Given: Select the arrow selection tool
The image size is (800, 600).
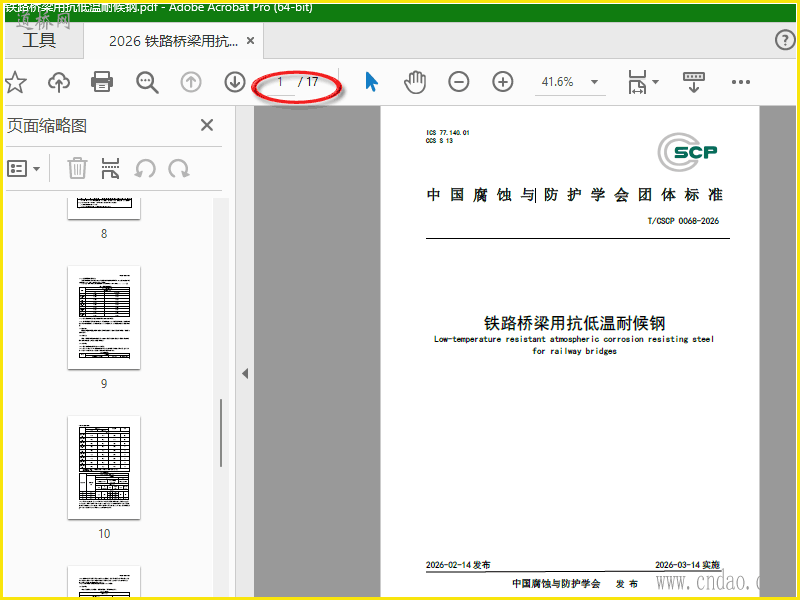Looking at the screenshot, I should point(371,82).
